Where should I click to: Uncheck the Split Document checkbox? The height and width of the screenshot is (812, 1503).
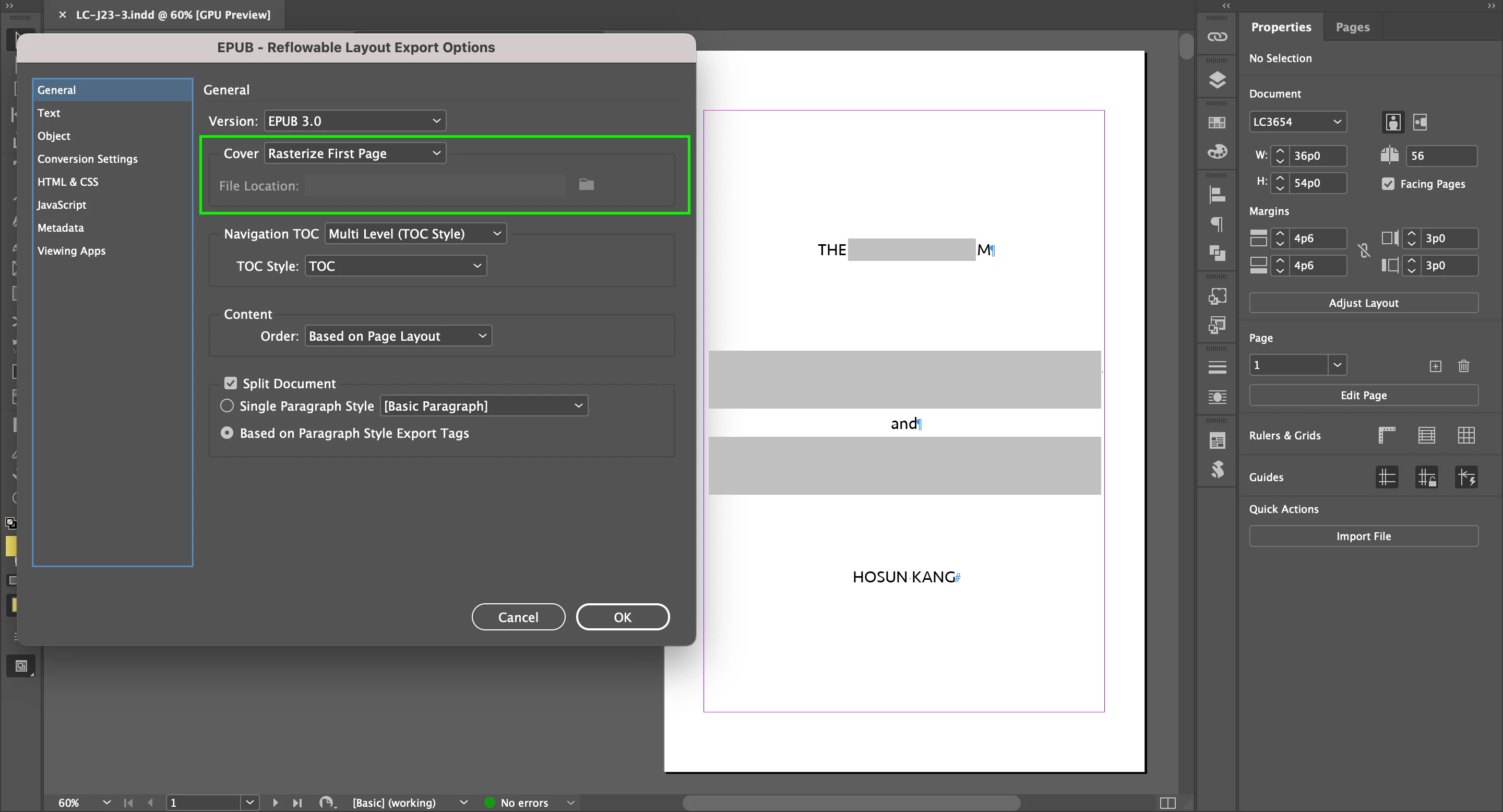(231, 383)
